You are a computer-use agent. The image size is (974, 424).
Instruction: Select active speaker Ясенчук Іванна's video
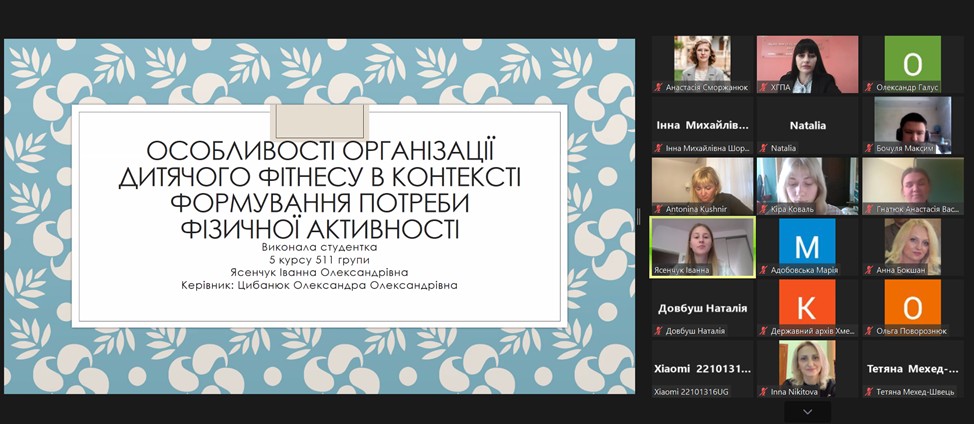click(x=703, y=246)
